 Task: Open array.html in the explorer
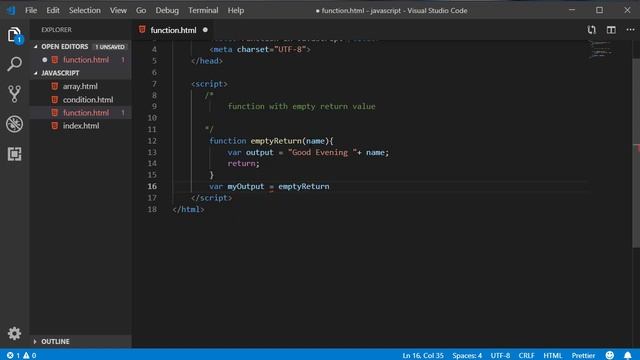(80, 86)
